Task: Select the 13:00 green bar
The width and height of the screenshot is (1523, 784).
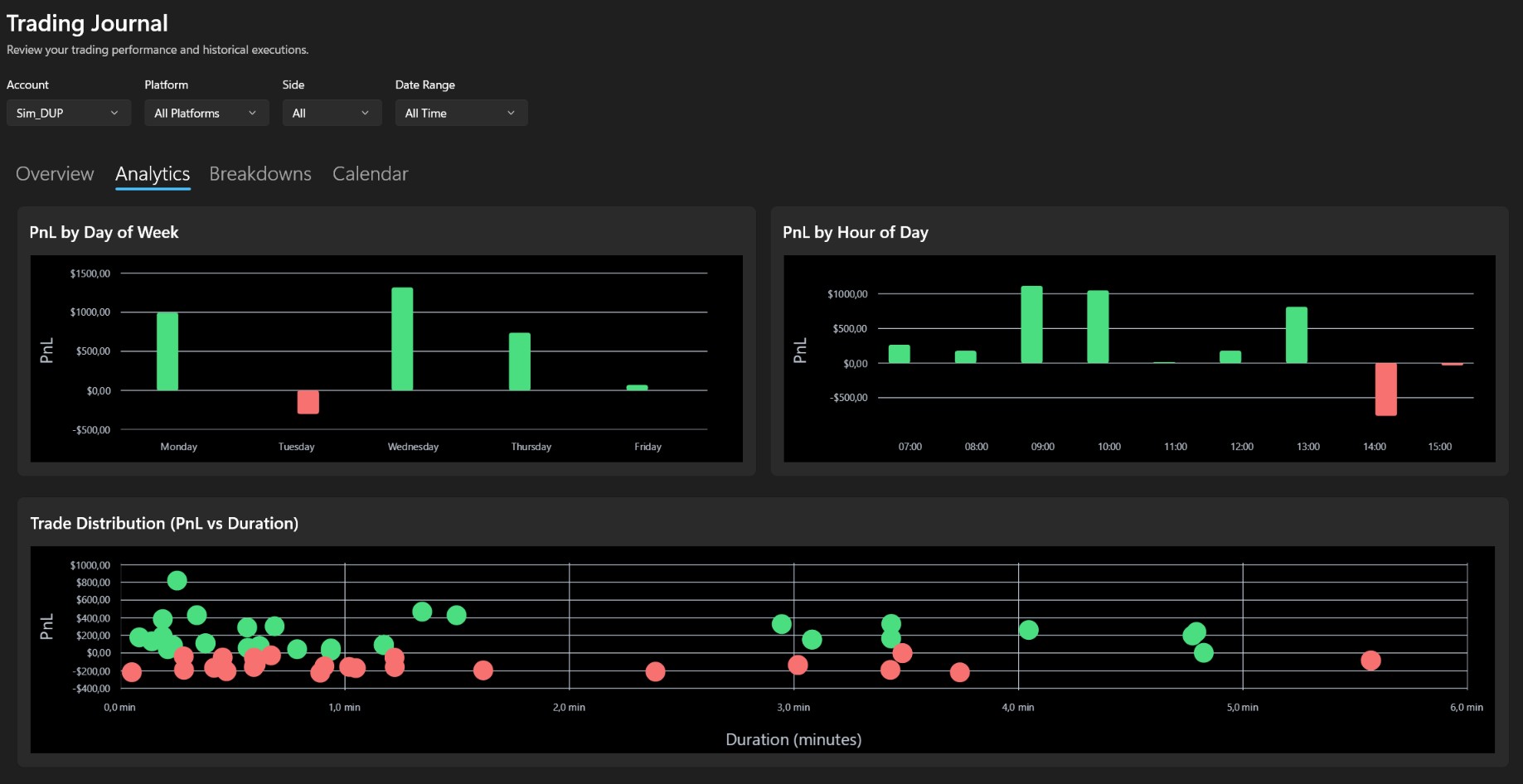Action: pyautogui.click(x=1297, y=335)
